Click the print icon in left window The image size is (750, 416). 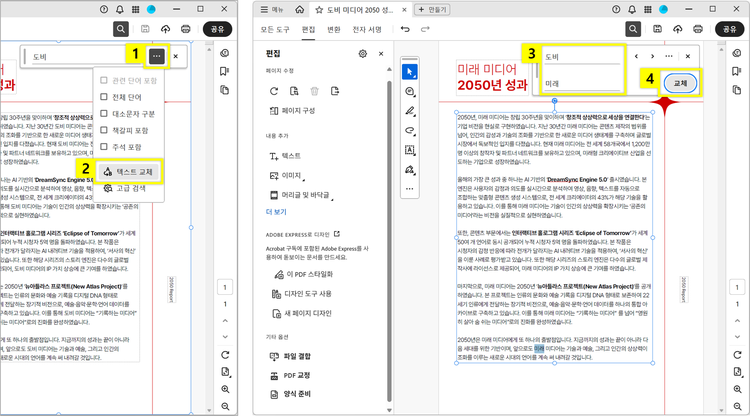186,29
